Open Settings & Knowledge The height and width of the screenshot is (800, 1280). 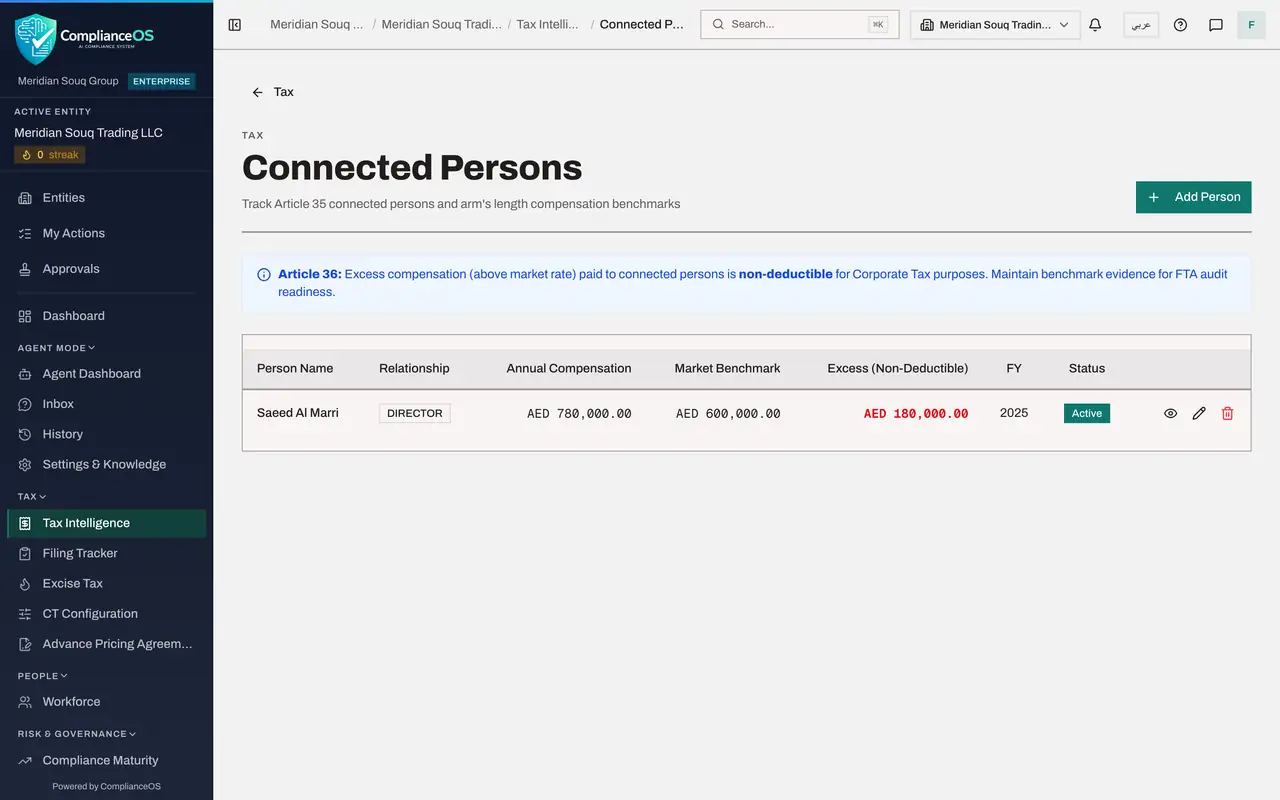click(x=106, y=464)
